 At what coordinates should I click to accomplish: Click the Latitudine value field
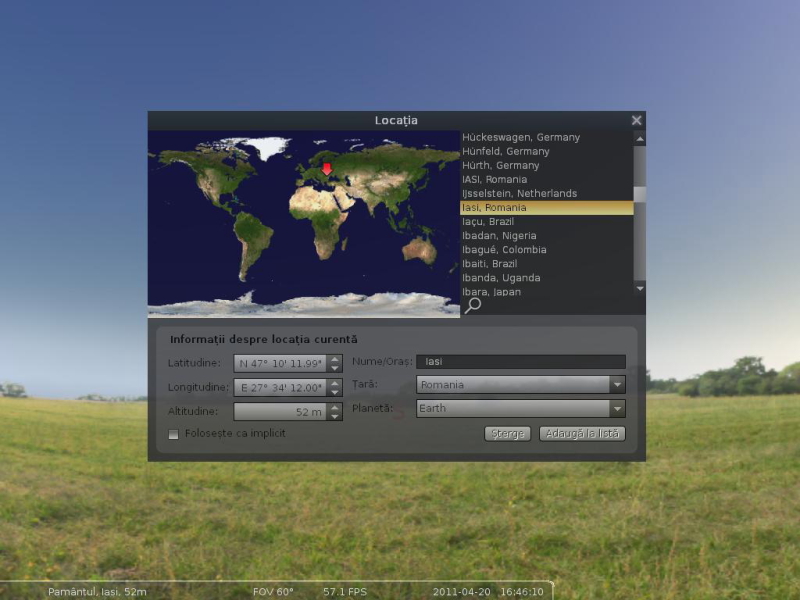point(280,363)
